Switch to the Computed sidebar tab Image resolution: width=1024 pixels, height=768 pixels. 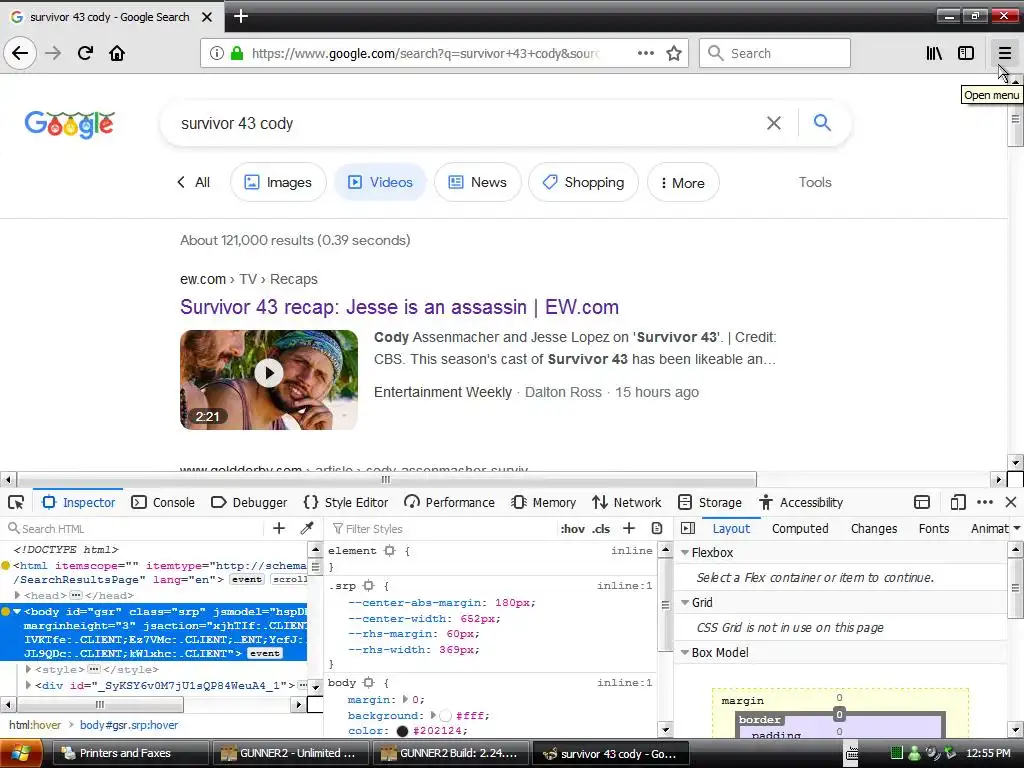click(x=800, y=528)
